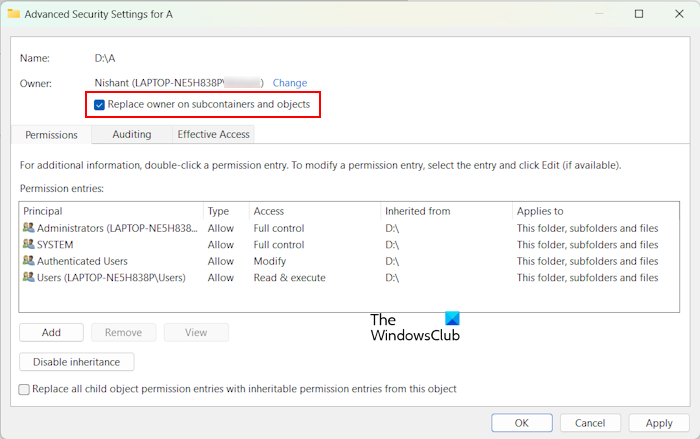Image resolution: width=700 pixels, height=439 pixels.
Task: Click the Change owner link
Action: pos(290,83)
